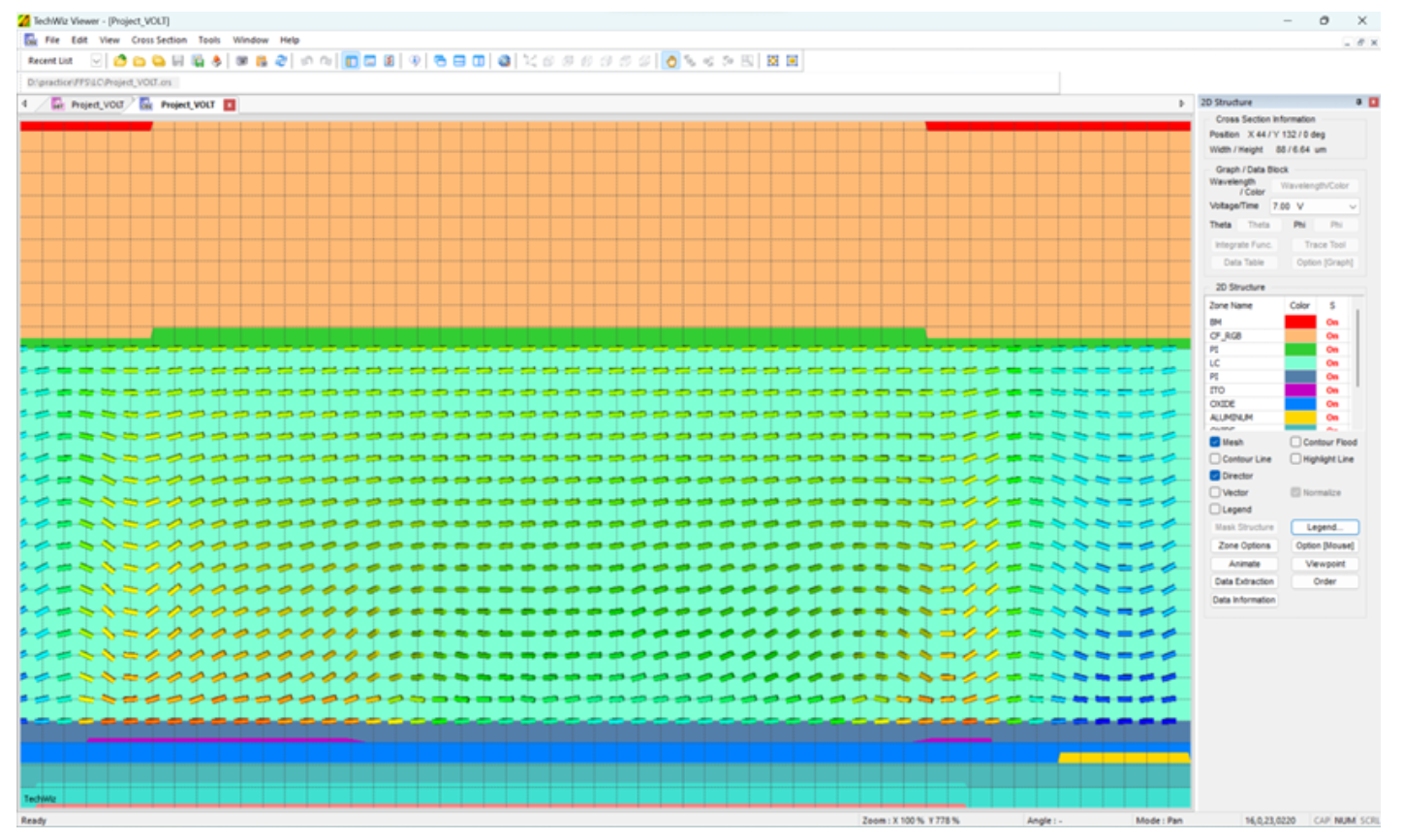Click the Option [Mouse] button
This screenshot has width=1404, height=840.
pos(1325,545)
